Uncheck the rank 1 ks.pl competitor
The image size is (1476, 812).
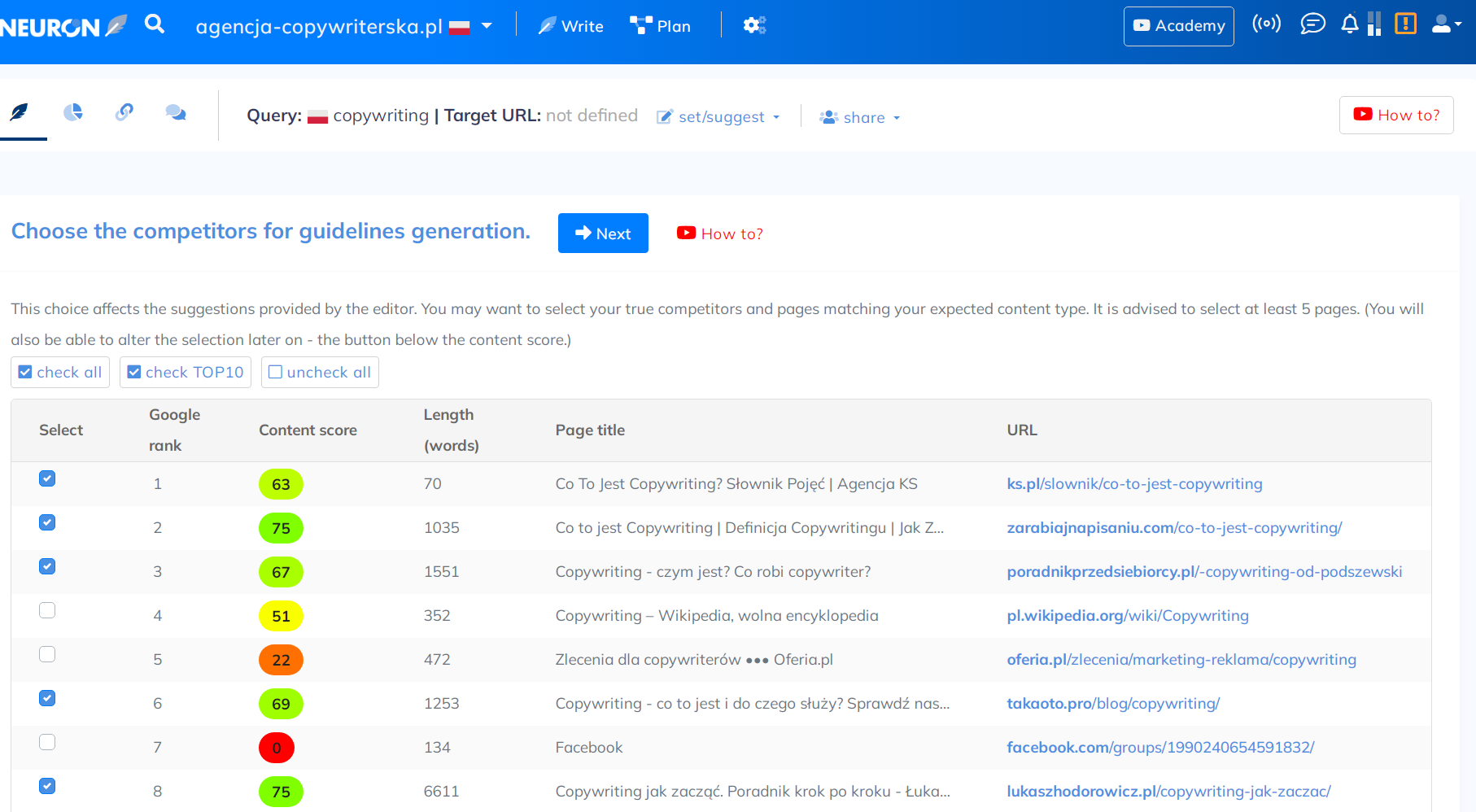47,478
